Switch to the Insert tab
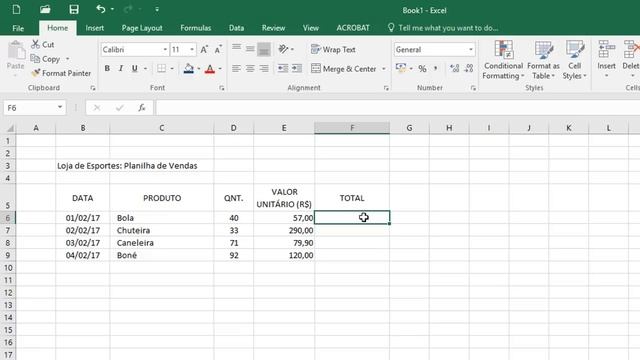 pyautogui.click(x=94, y=28)
